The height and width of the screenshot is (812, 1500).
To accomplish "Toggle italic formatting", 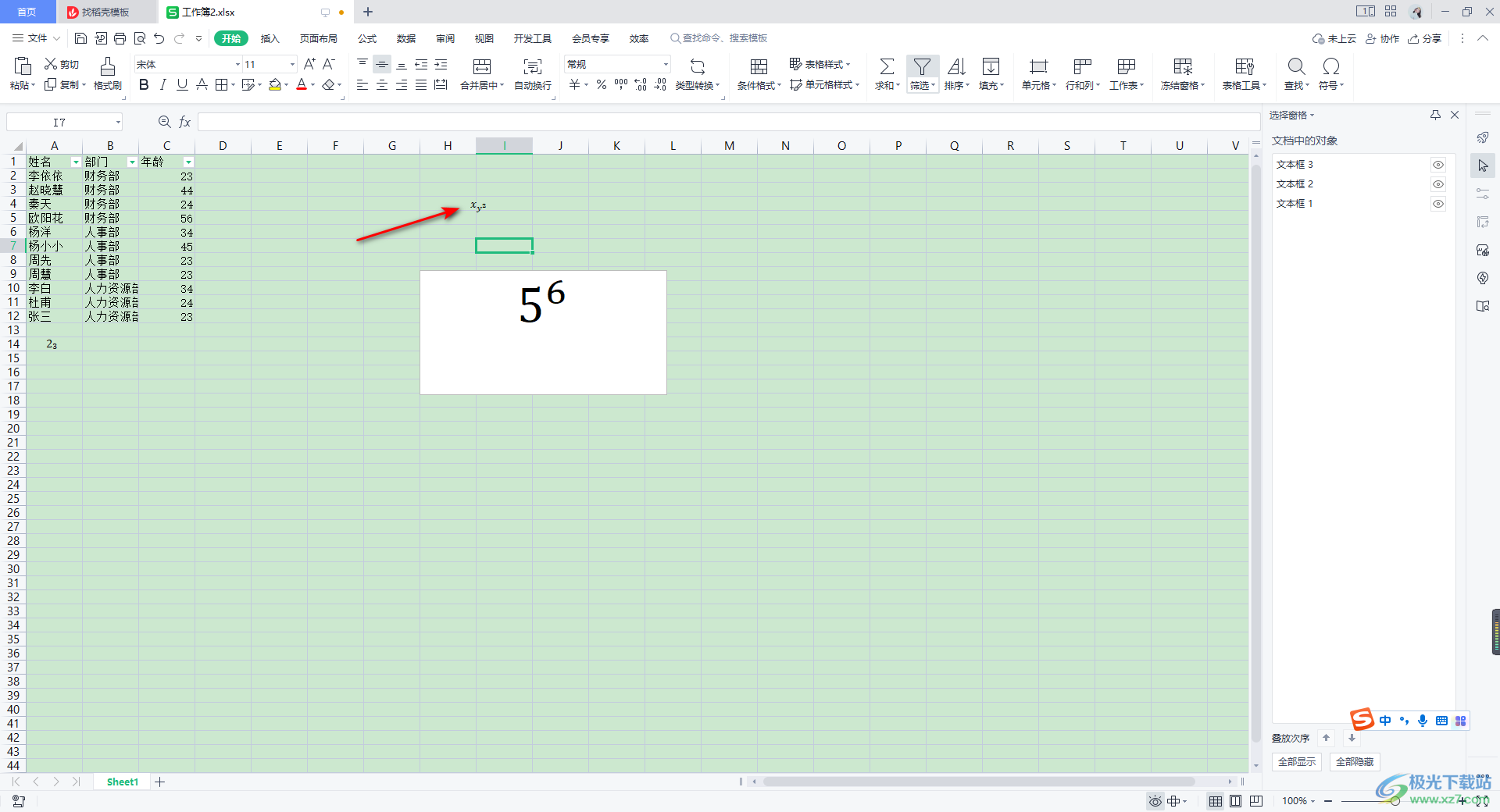I will pos(162,85).
